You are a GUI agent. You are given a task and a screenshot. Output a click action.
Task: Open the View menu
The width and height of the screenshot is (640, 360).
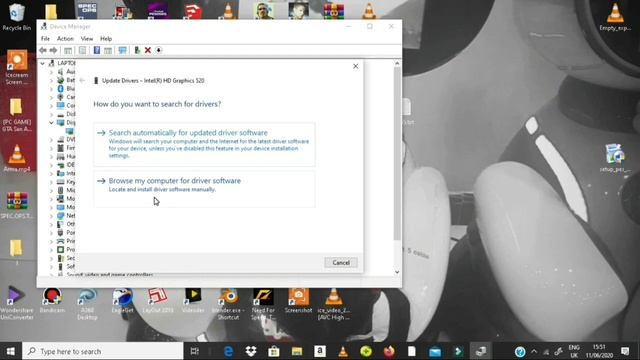[x=87, y=39]
